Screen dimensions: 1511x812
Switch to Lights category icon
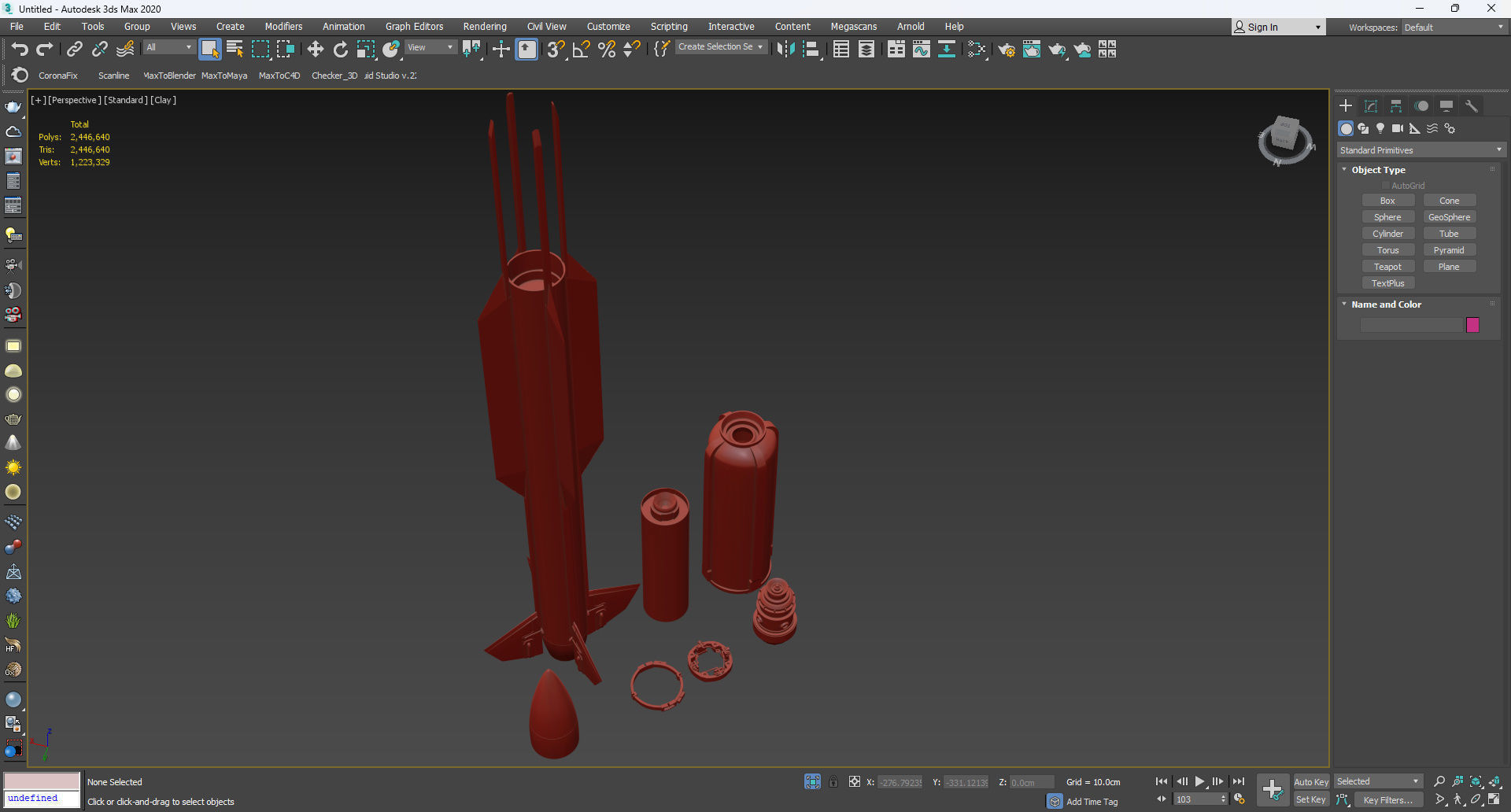(x=1380, y=128)
